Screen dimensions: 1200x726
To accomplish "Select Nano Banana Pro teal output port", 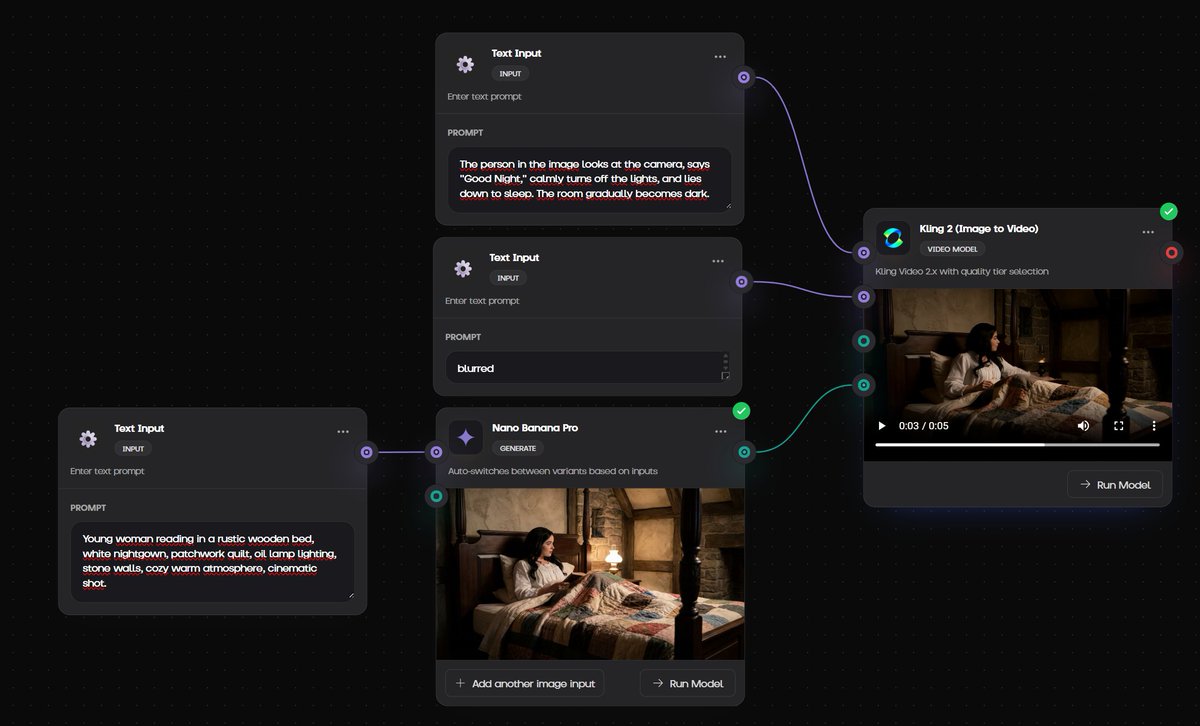I will pyautogui.click(x=744, y=452).
